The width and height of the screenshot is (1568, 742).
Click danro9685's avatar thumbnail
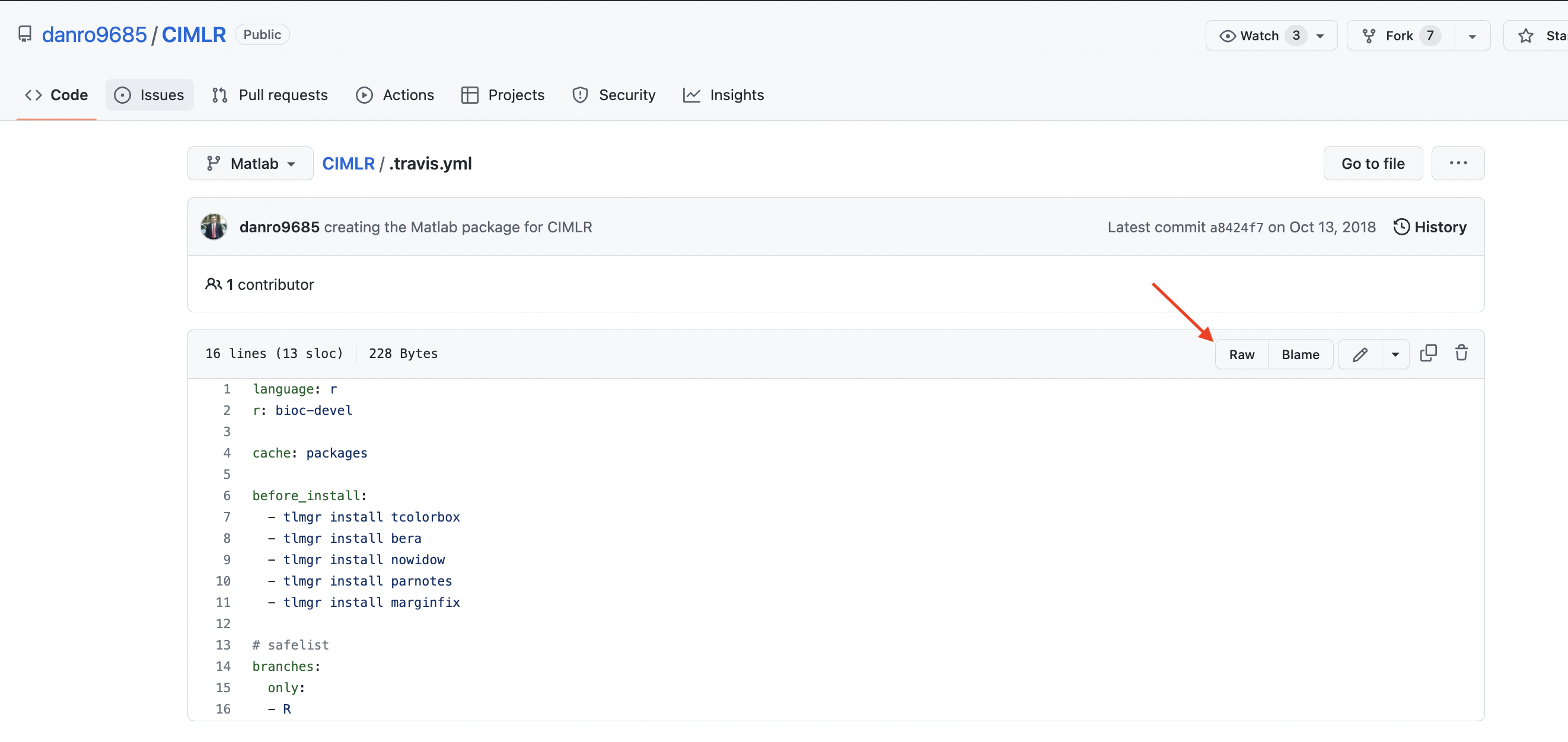[x=213, y=227]
